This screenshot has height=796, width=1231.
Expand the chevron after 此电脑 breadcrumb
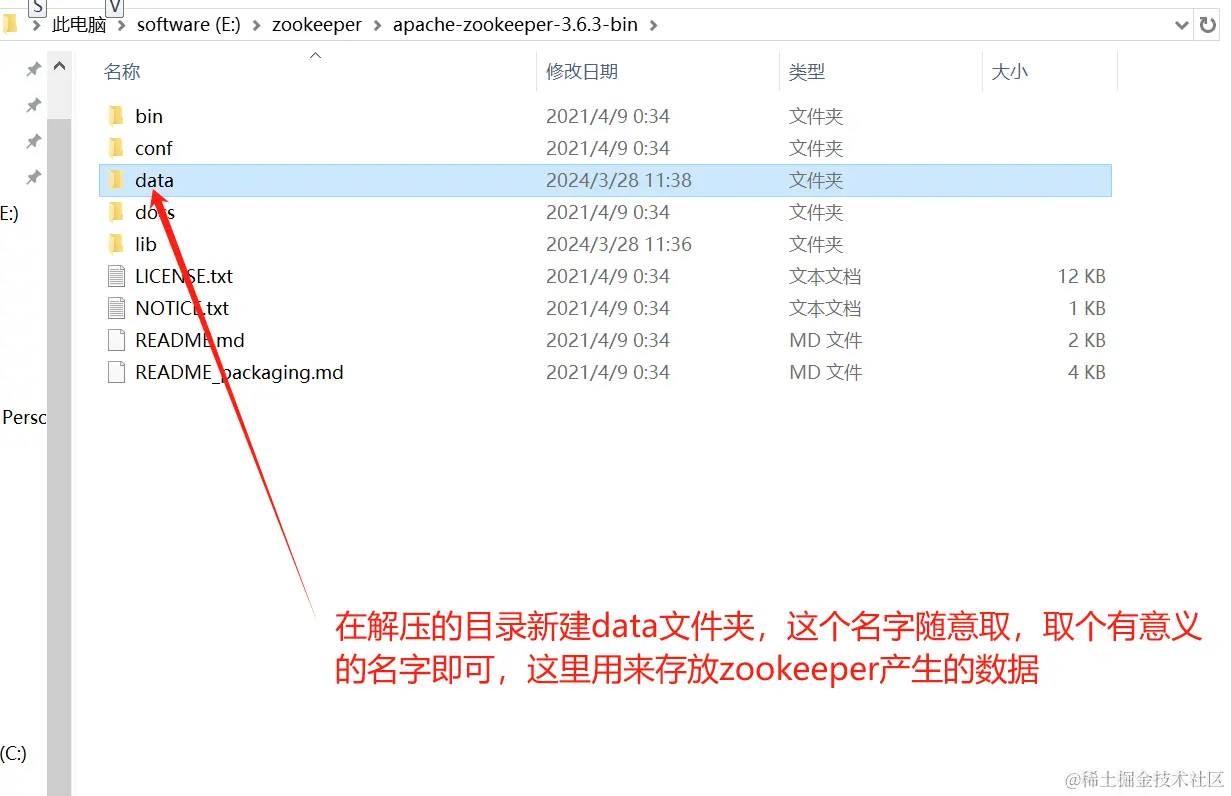(121, 25)
